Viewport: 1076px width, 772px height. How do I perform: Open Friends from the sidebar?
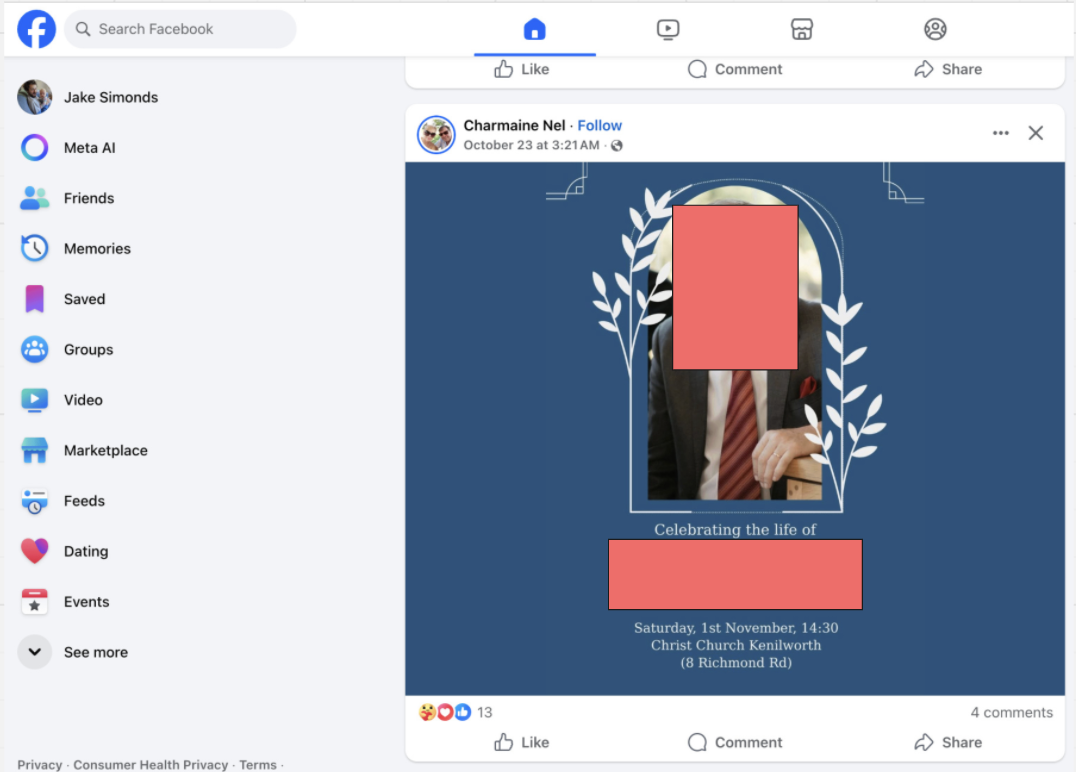coord(88,198)
